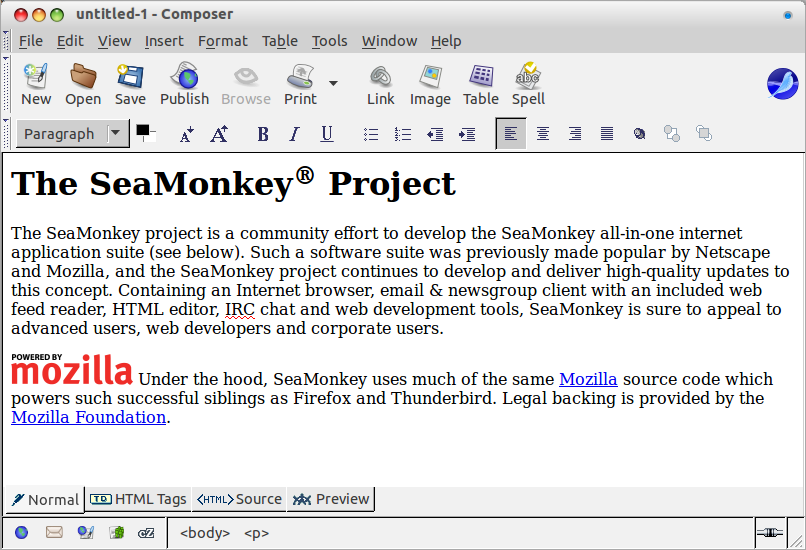This screenshot has width=806, height=550.
Task: Insert an image using Image icon
Action: [430, 84]
